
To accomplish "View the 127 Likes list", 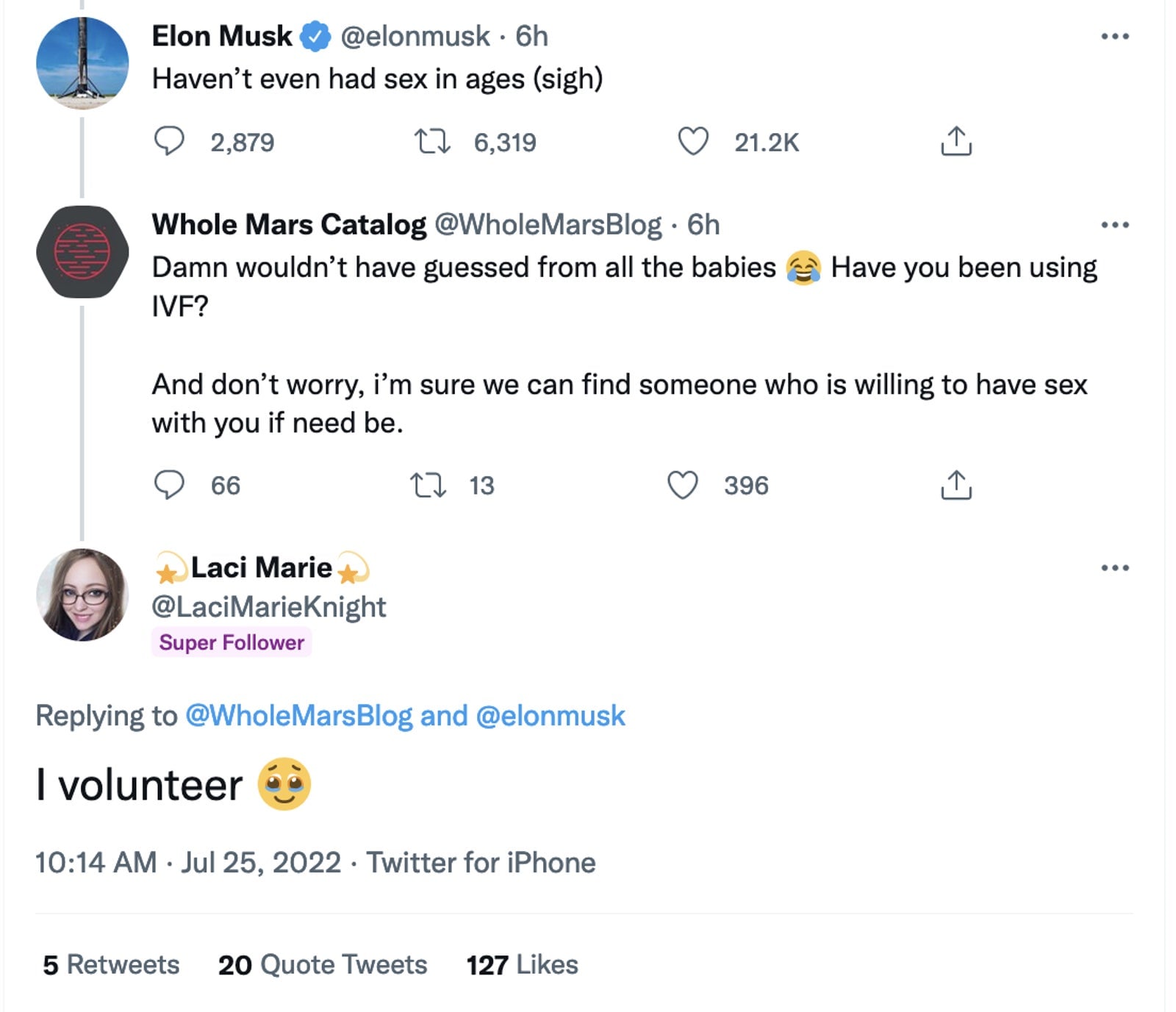I will click(x=521, y=963).
